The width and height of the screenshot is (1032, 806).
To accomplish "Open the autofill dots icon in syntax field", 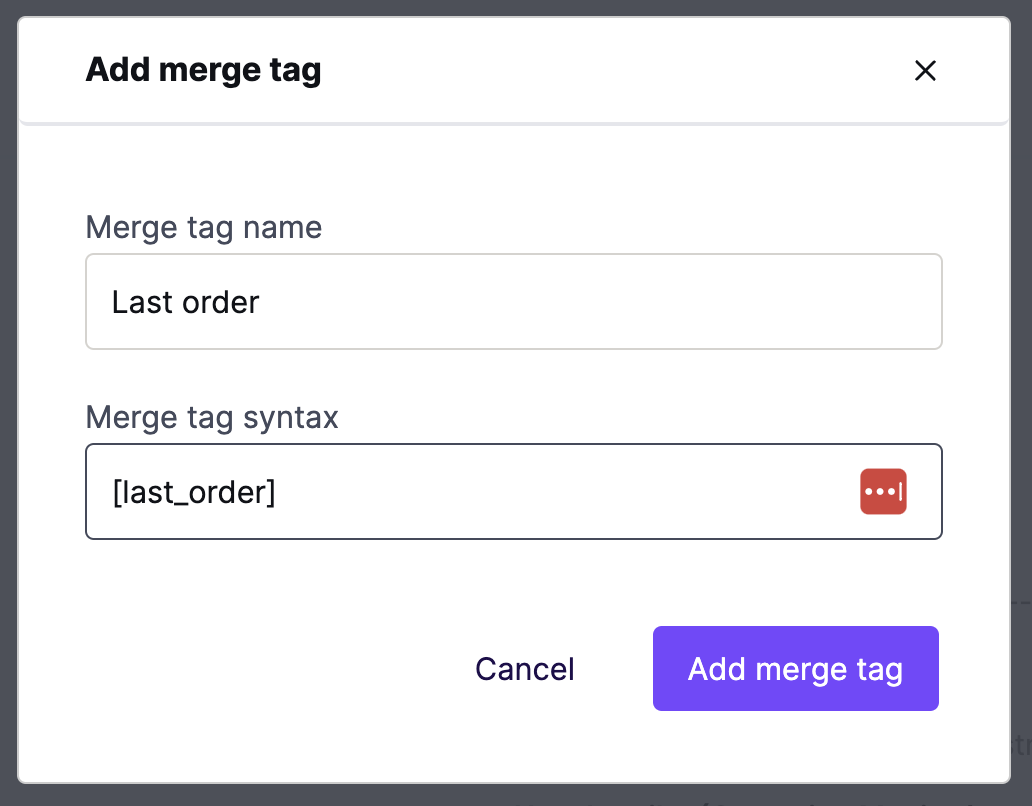I will point(883,491).
